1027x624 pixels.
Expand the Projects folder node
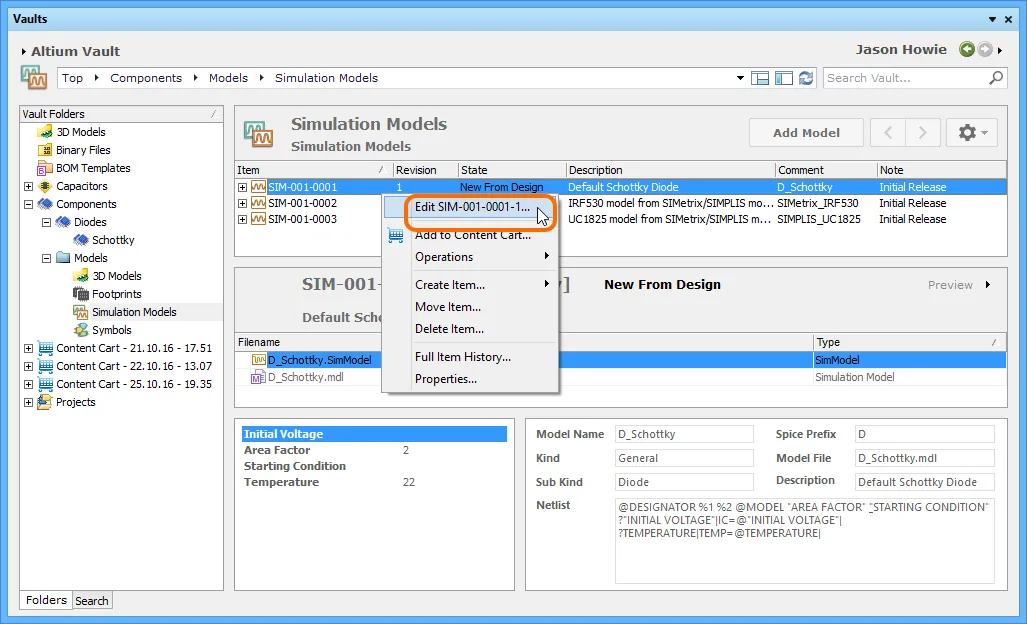click(x=28, y=403)
